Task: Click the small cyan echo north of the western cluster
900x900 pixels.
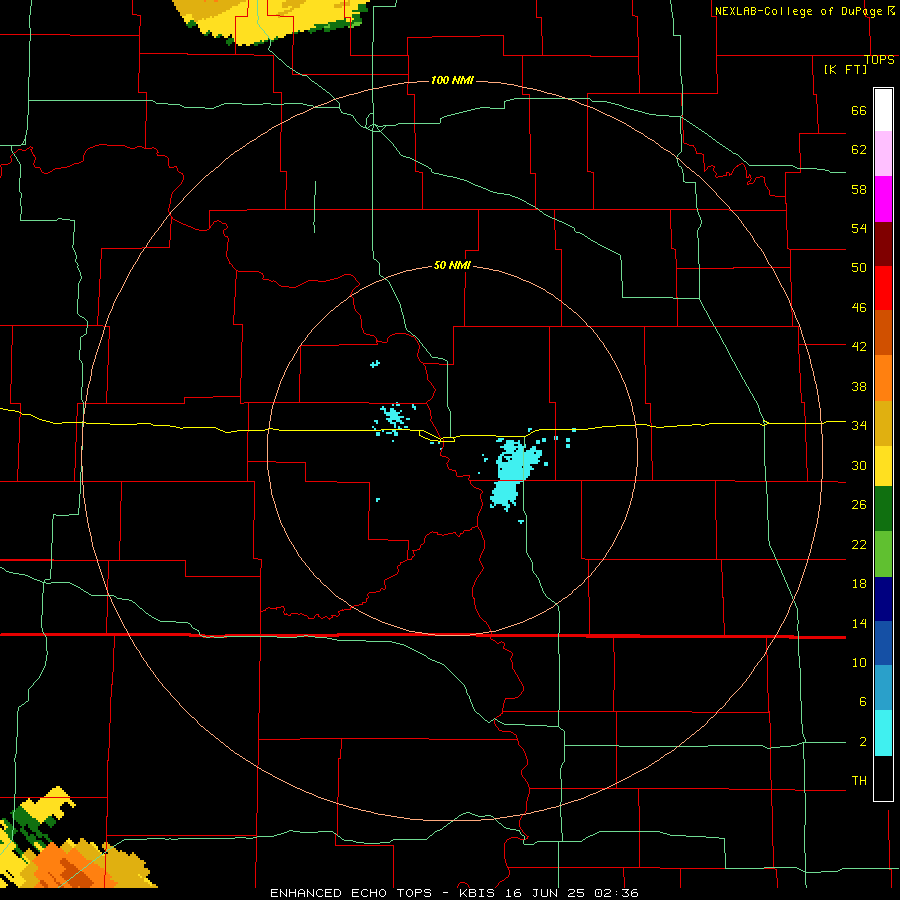Action: [375, 364]
